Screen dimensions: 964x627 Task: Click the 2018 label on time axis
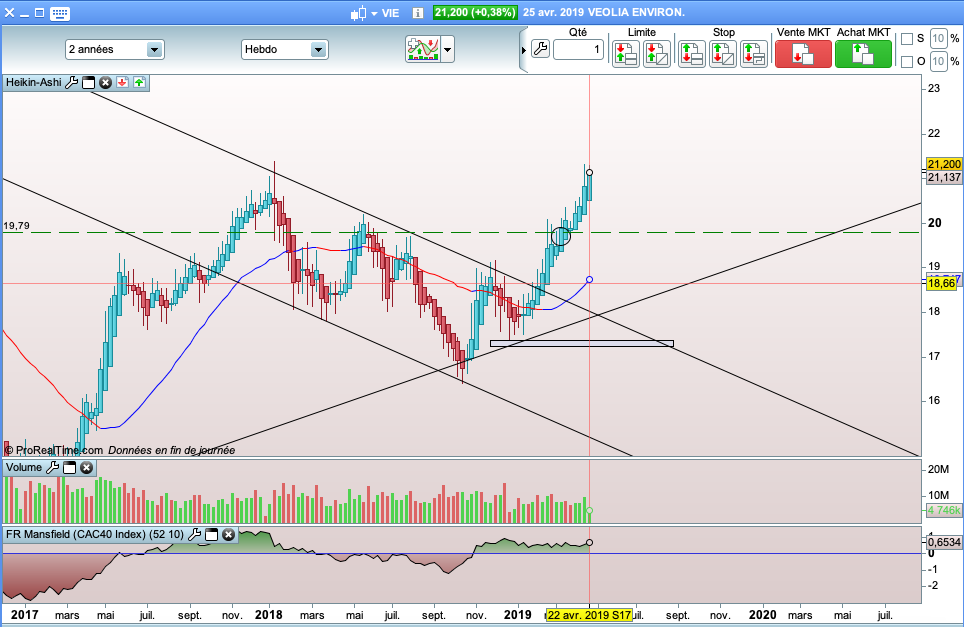point(269,615)
